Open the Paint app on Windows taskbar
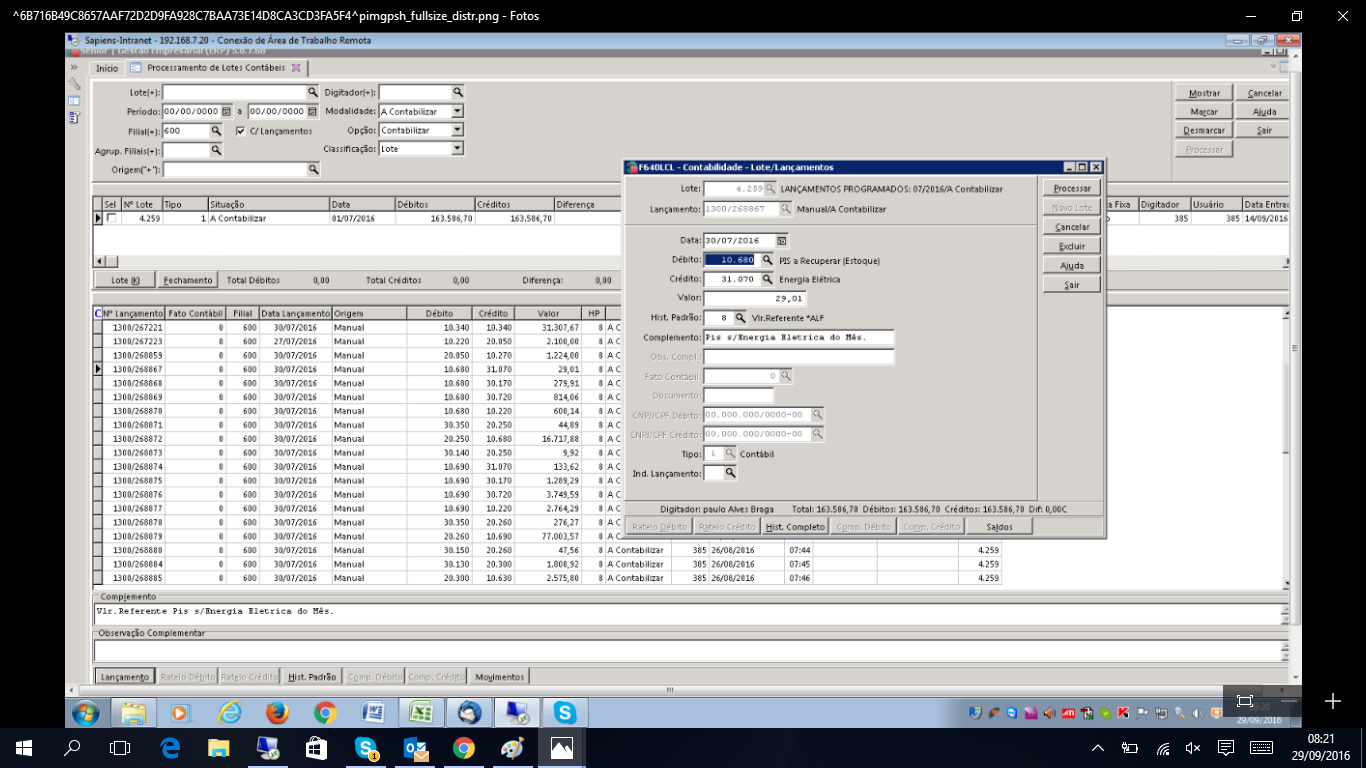This screenshot has height=768, width=1366. pyautogui.click(x=512, y=748)
